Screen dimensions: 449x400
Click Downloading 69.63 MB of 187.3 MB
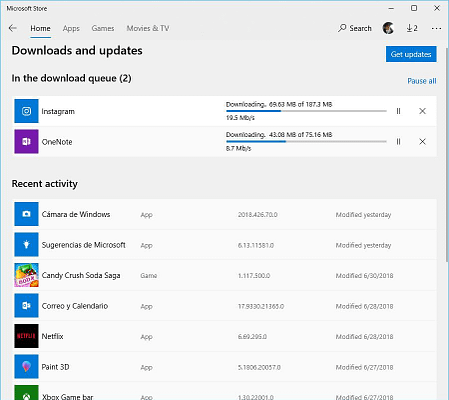click(279, 104)
